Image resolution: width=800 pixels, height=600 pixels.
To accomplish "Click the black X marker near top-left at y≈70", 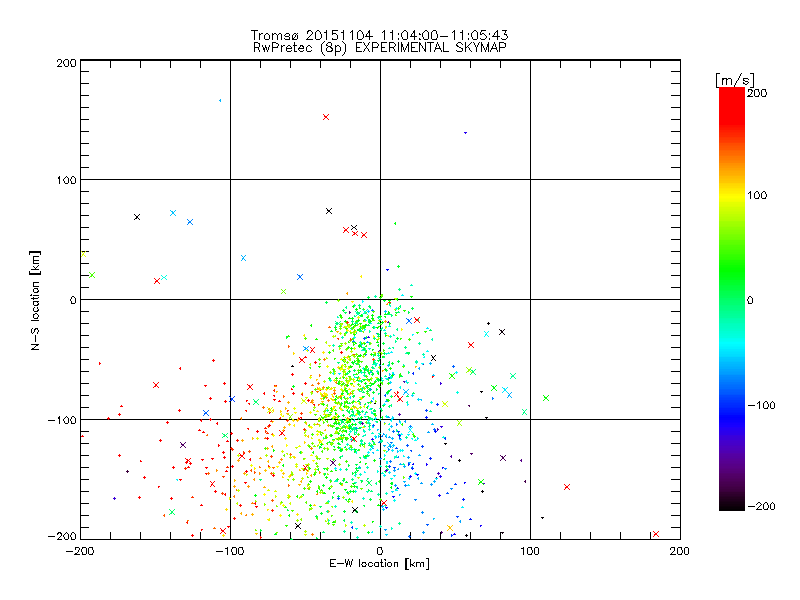I will coord(137,217).
